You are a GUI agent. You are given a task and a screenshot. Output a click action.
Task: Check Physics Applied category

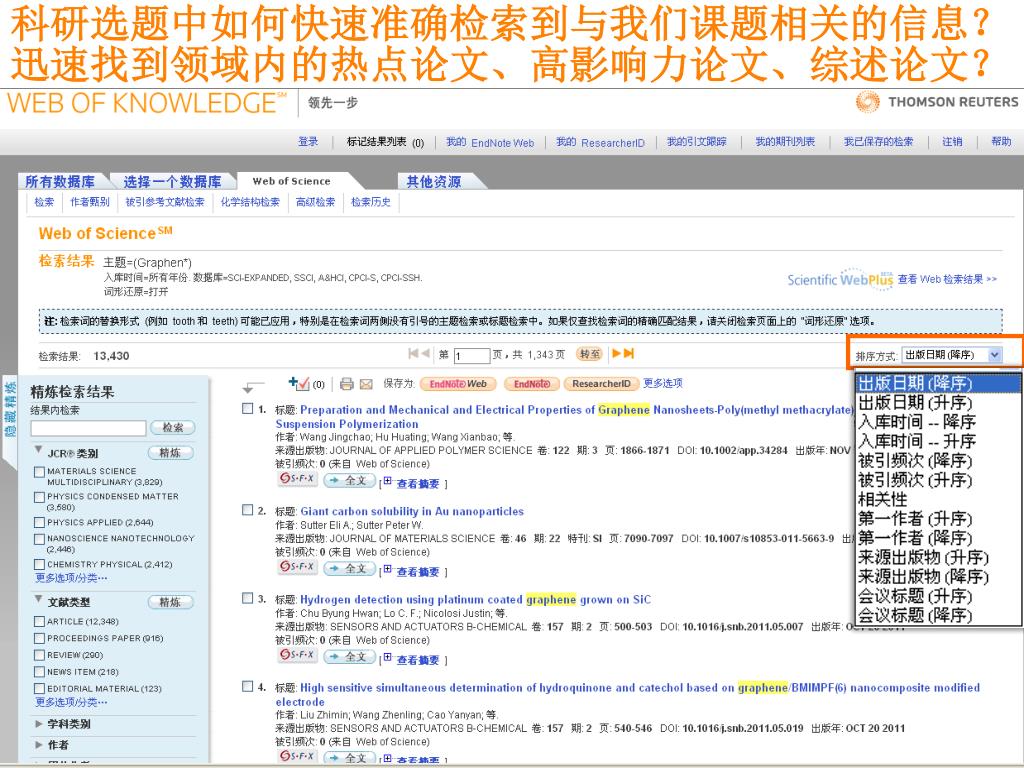coord(40,522)
